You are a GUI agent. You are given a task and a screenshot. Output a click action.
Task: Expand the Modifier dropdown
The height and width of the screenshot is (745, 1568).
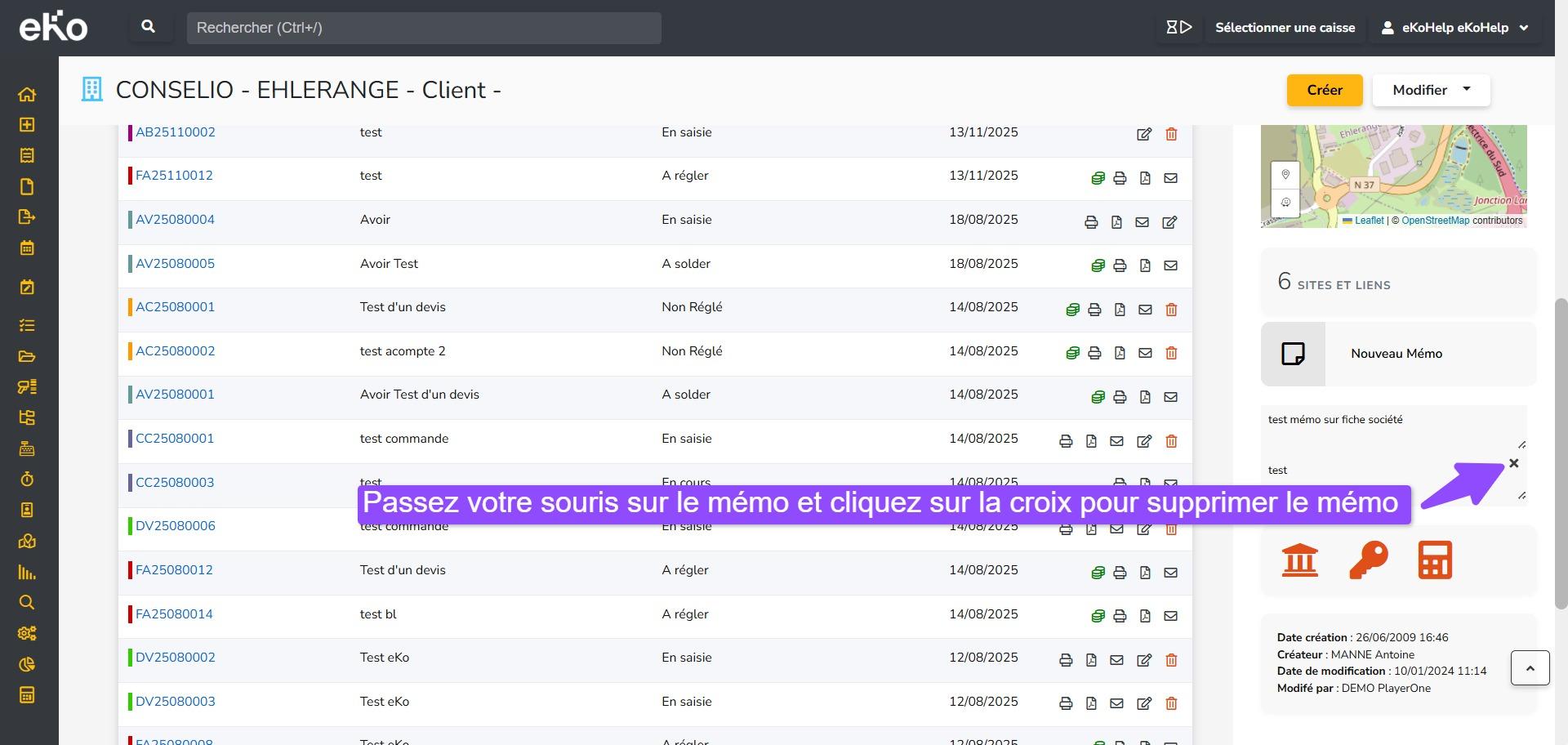pos(1431,90)
